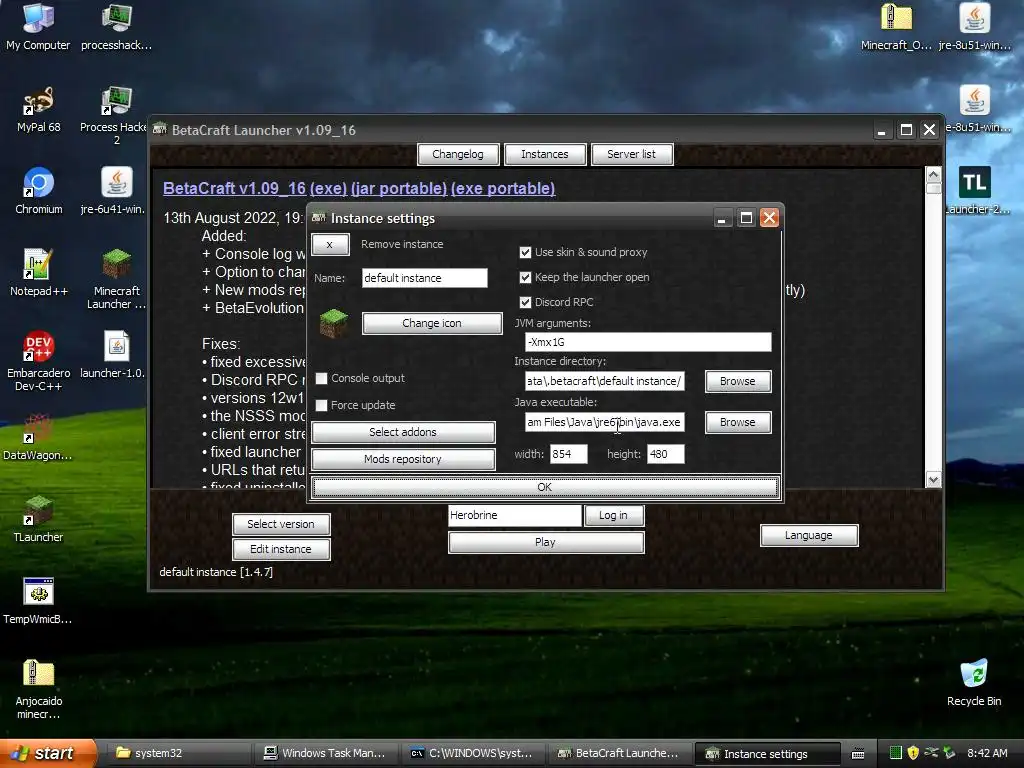
Task: Launch MyPal 68 browser icon
Action: click(39, 109)
